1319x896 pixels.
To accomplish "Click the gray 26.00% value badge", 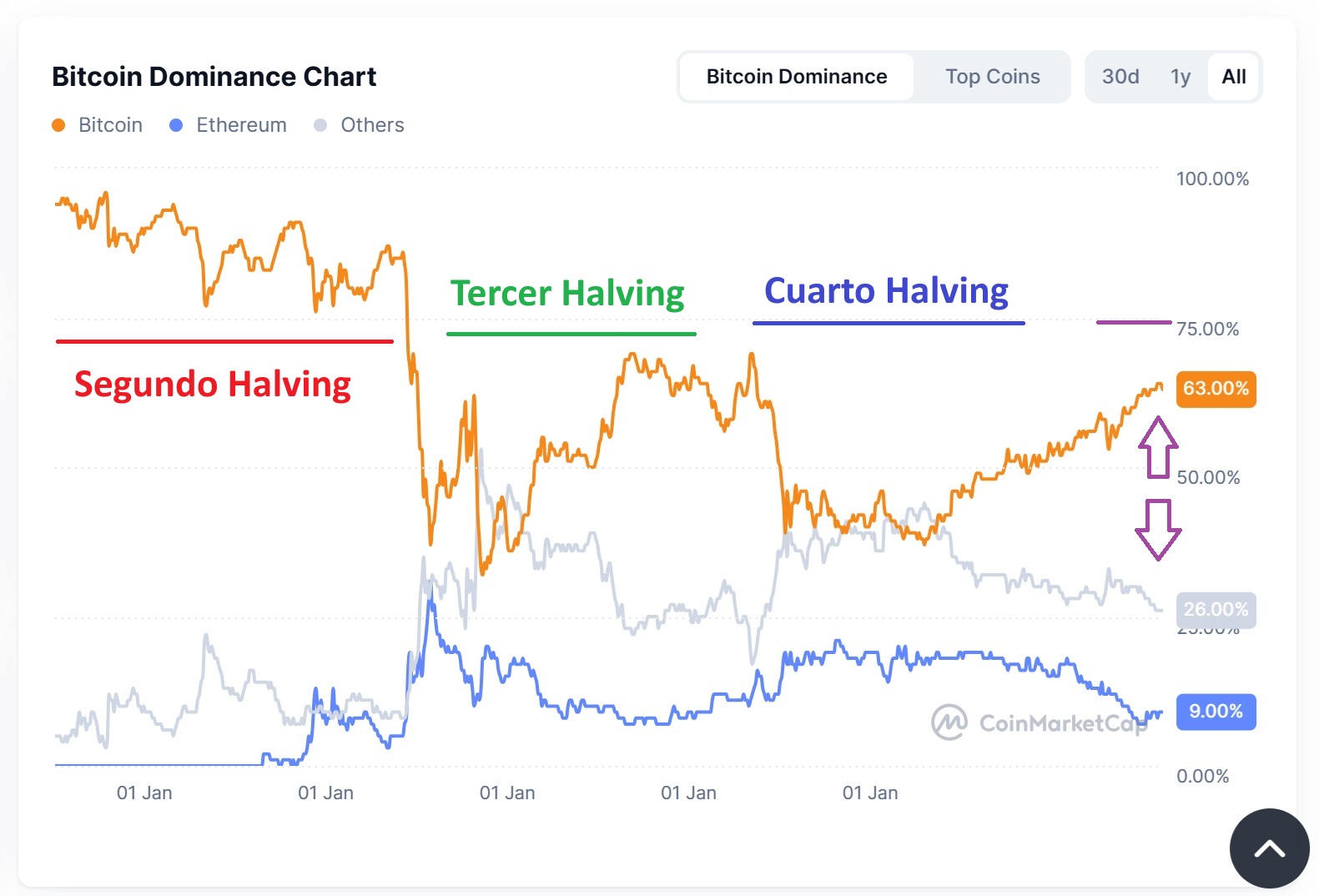I will tap(1216, 610).
